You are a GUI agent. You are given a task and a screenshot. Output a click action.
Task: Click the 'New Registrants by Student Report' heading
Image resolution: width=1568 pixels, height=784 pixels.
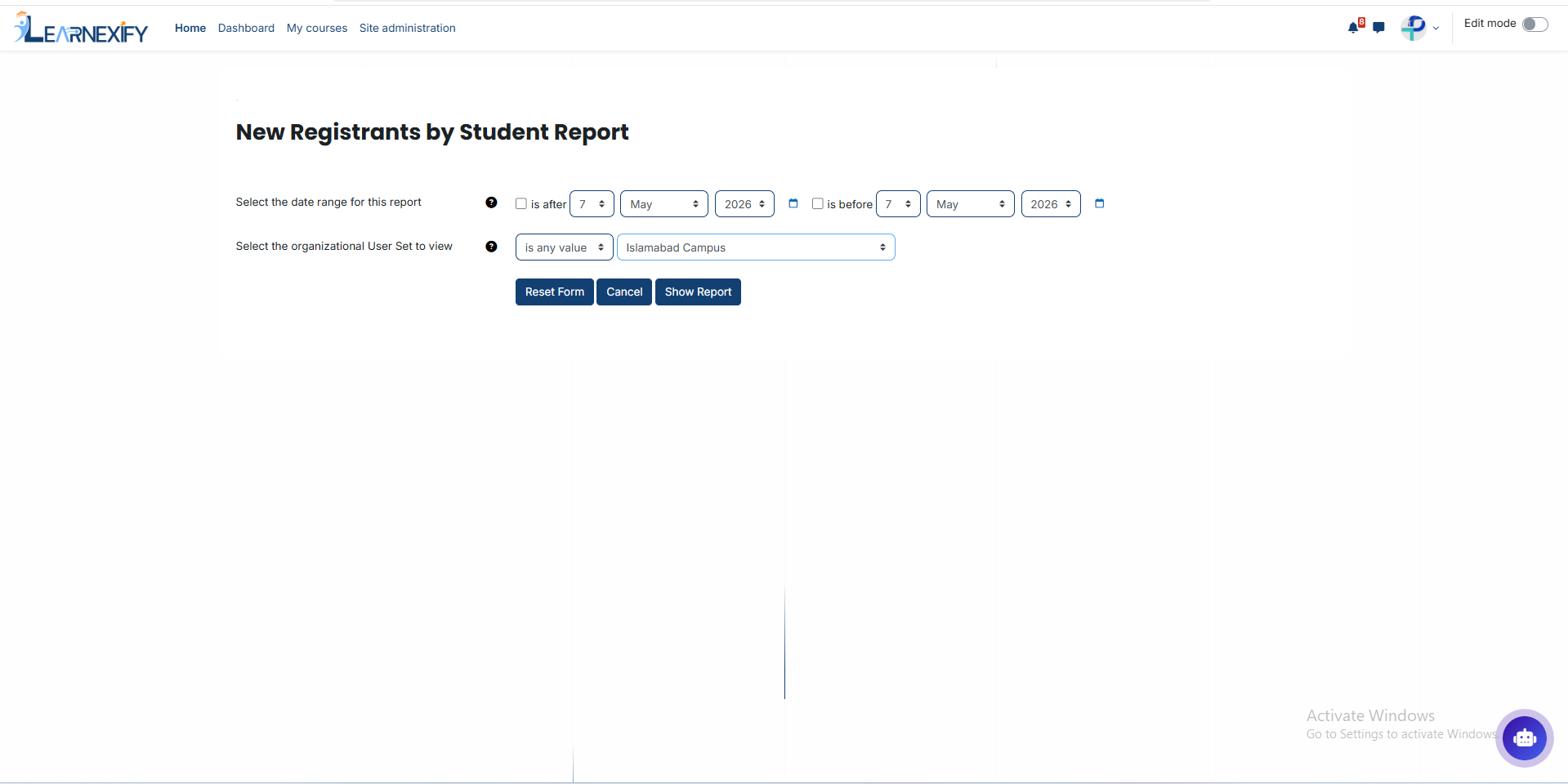coord(432,132)
